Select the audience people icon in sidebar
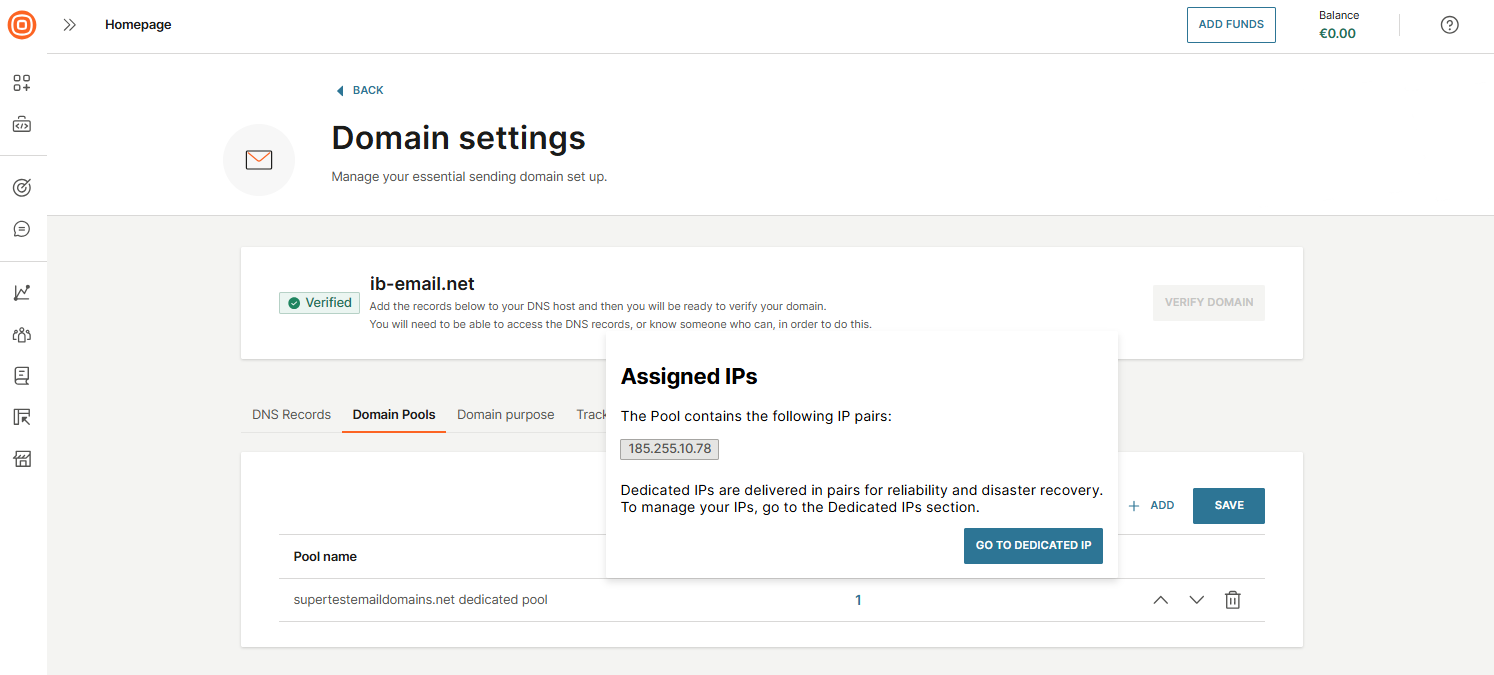 [x=21, y=334]
